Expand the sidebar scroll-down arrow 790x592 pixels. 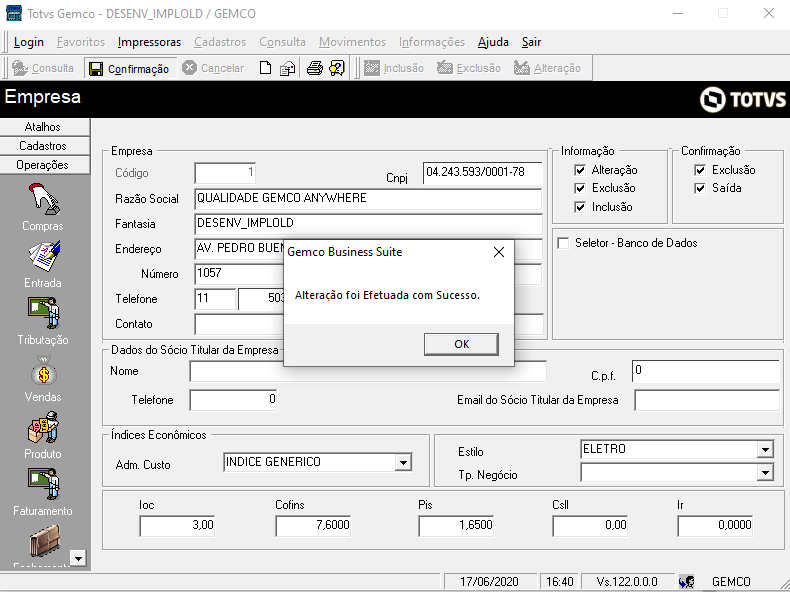pos(78,558)
